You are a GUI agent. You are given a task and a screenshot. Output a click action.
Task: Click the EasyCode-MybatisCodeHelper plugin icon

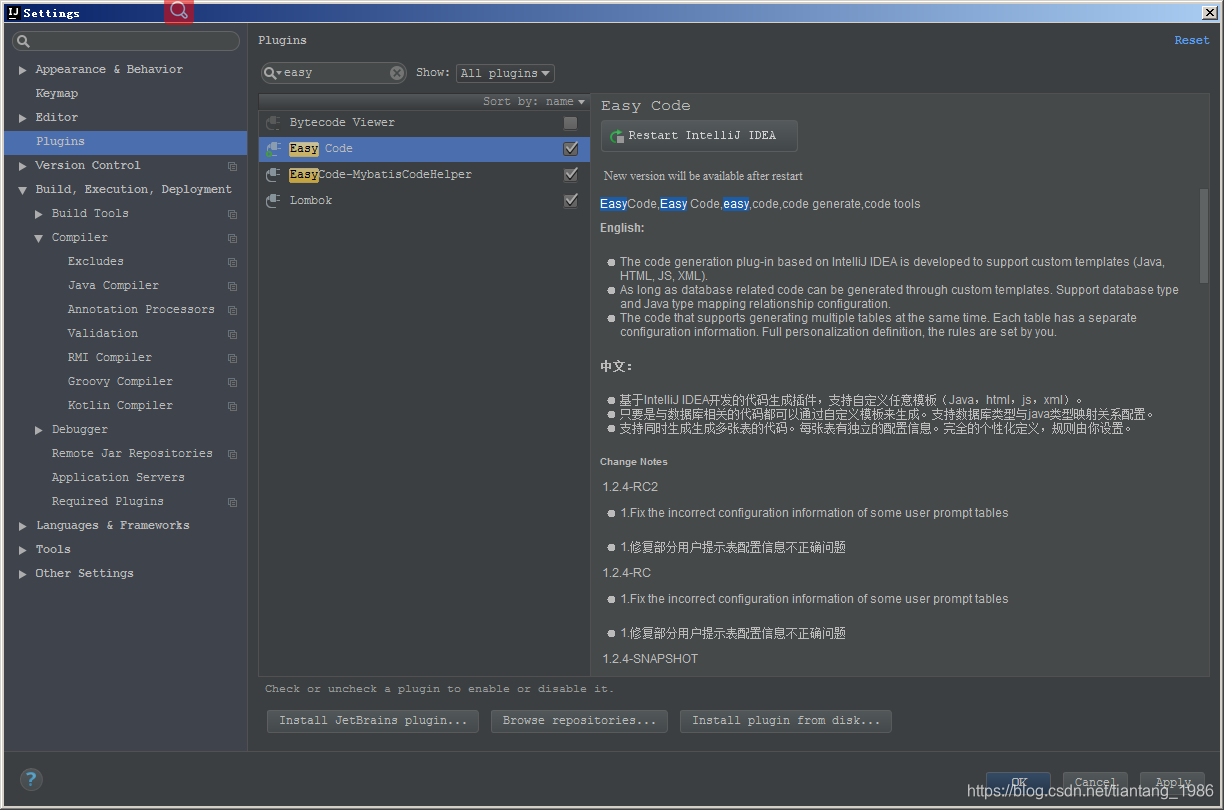tap(273, 175)
